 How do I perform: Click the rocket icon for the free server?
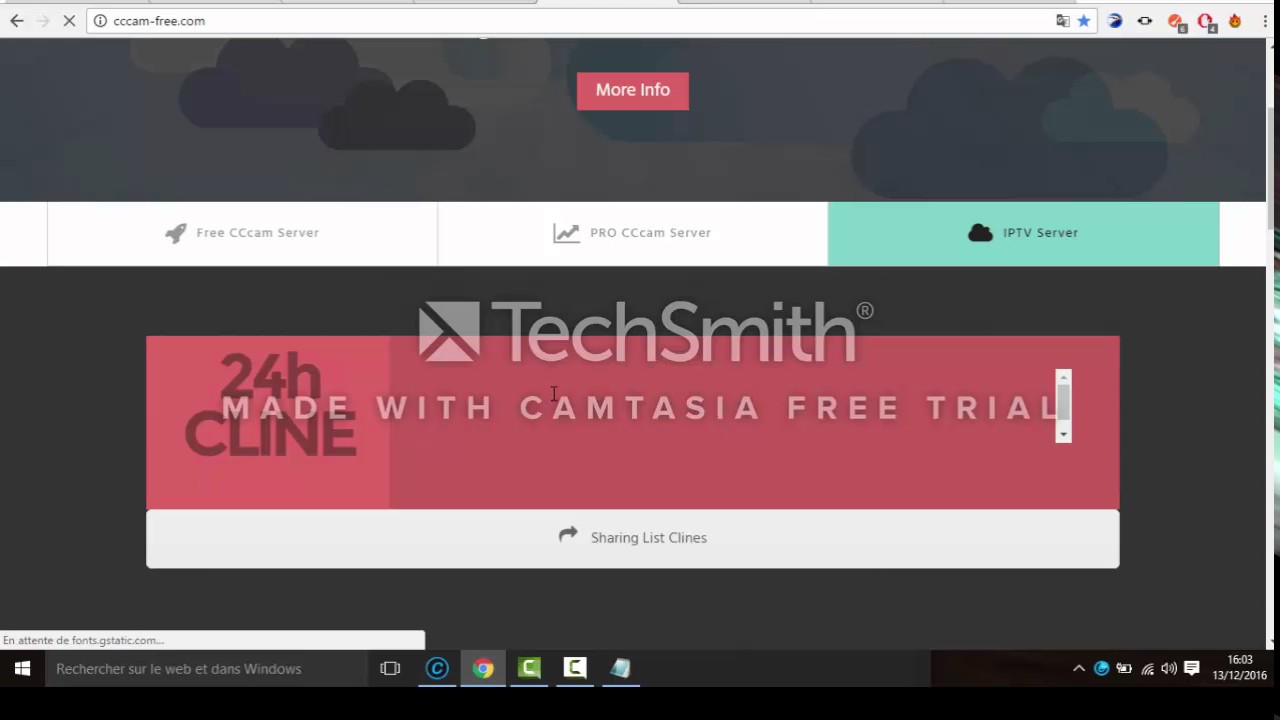coord(176,233)
